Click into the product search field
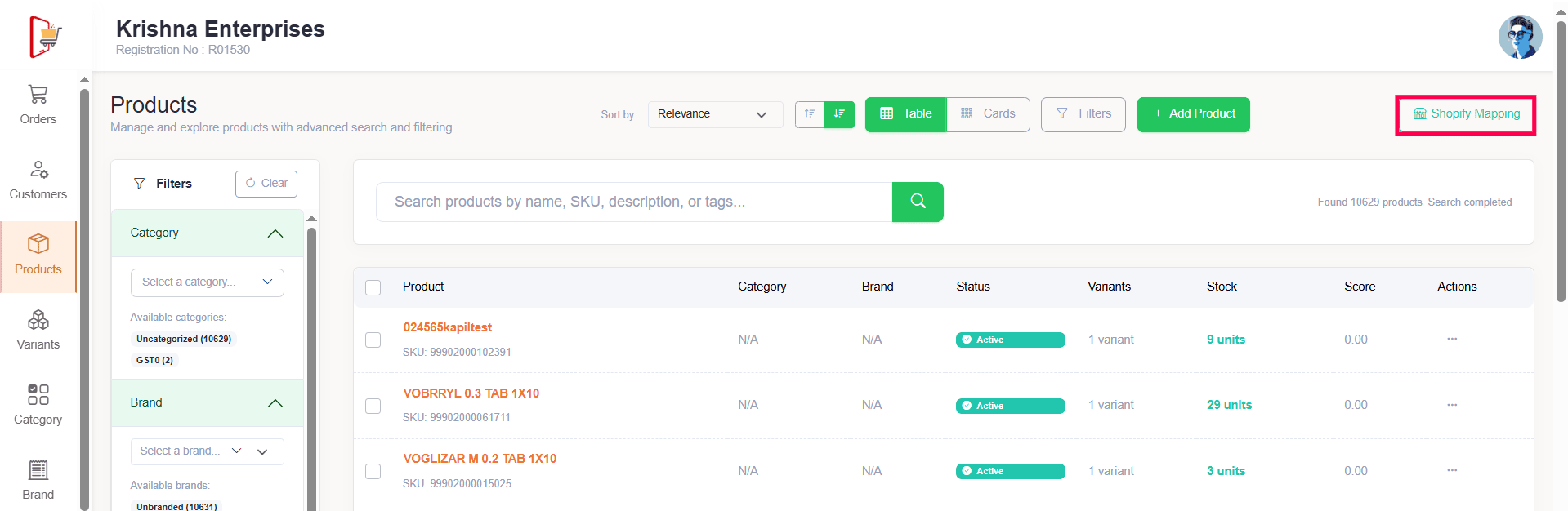1568x511 pixels. click(x=633, y=202)
